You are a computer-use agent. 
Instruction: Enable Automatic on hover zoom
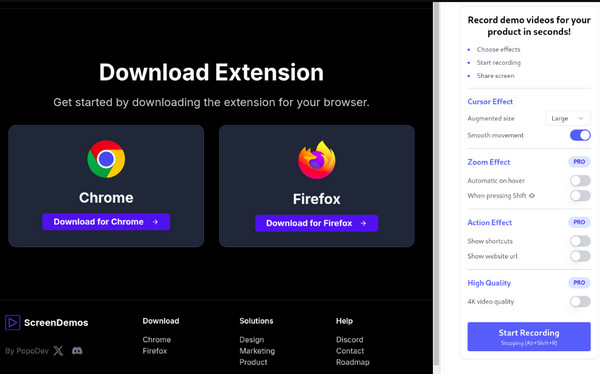(x=580, y=181)
